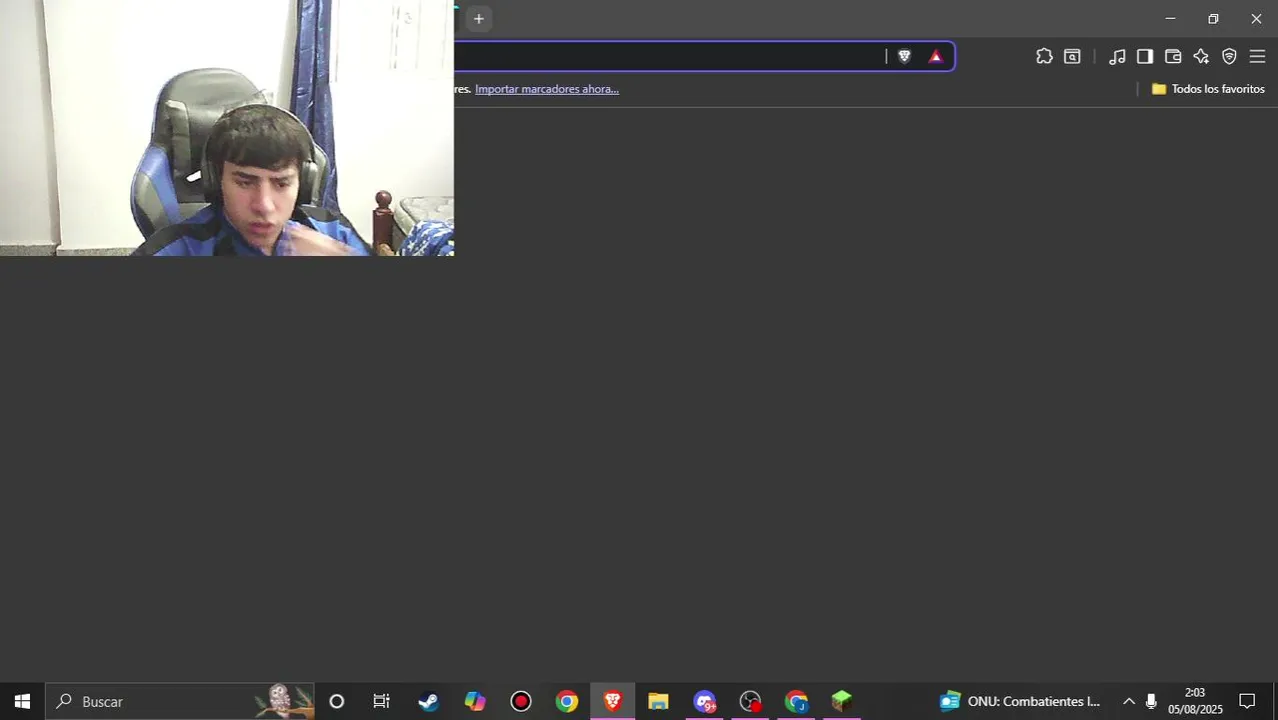The width and height of the screenshot is (1278, 720).
Task: Open Cortana circle icon in taskbar
Action: 336,701
